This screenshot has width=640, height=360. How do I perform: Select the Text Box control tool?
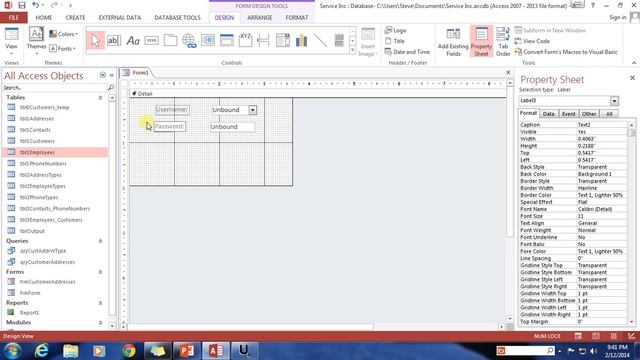[114, 40]
